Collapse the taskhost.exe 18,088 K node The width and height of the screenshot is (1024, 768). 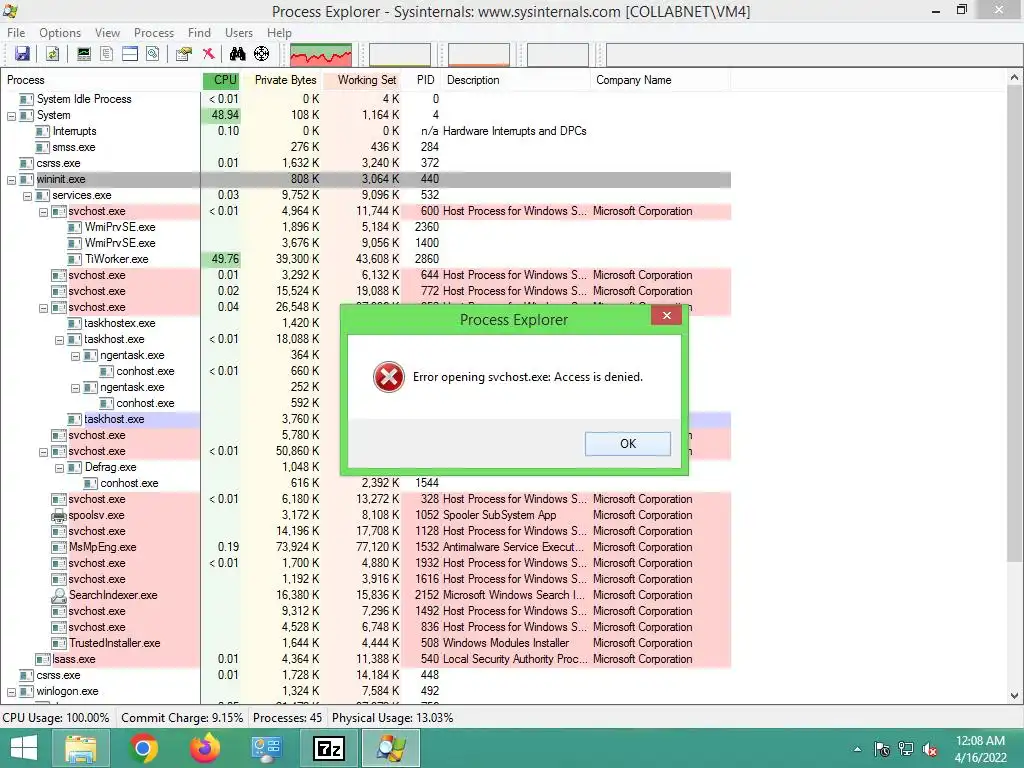[59, 340]
